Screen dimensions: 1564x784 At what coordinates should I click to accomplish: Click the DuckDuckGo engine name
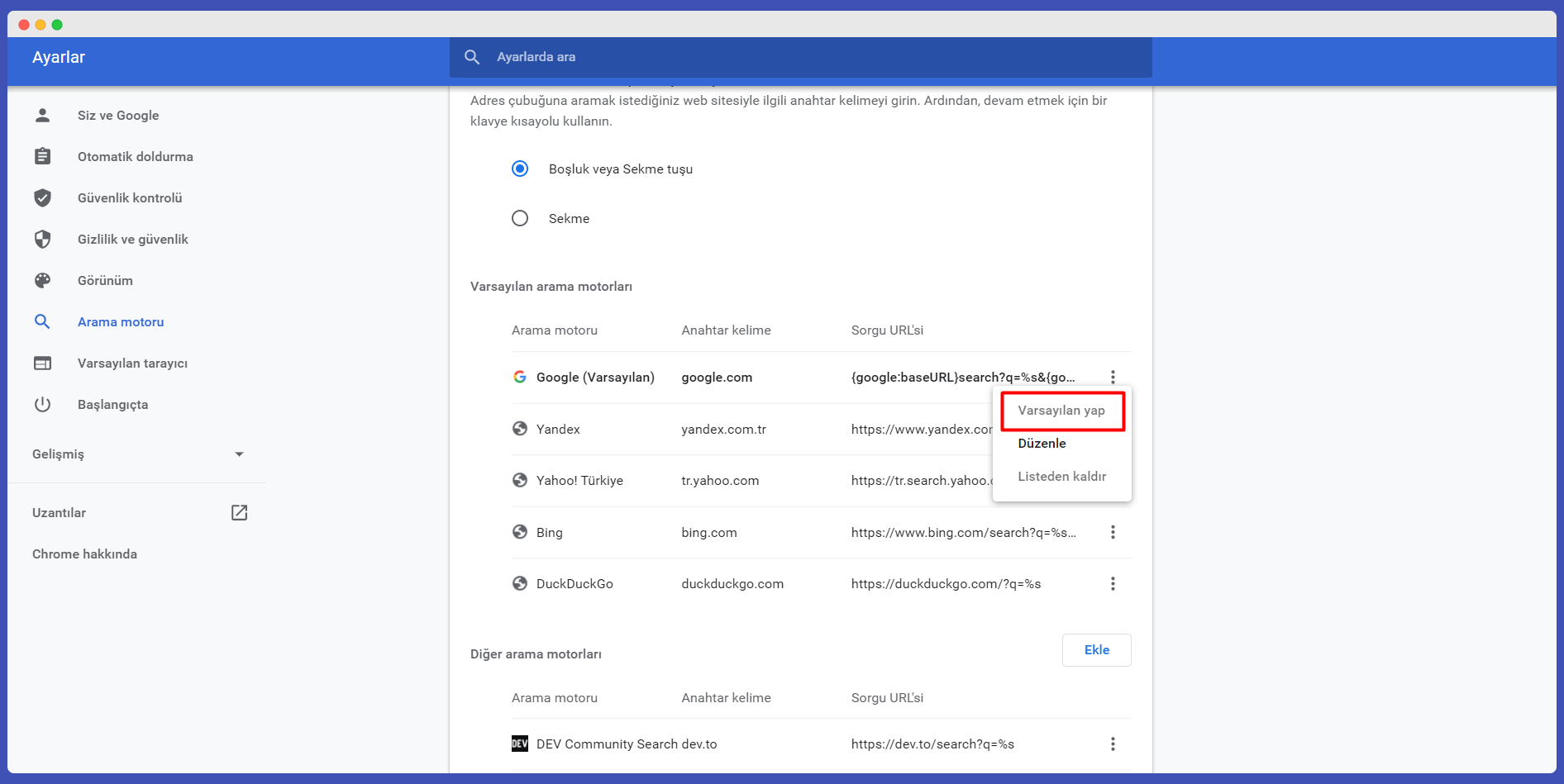pos(575,584)
